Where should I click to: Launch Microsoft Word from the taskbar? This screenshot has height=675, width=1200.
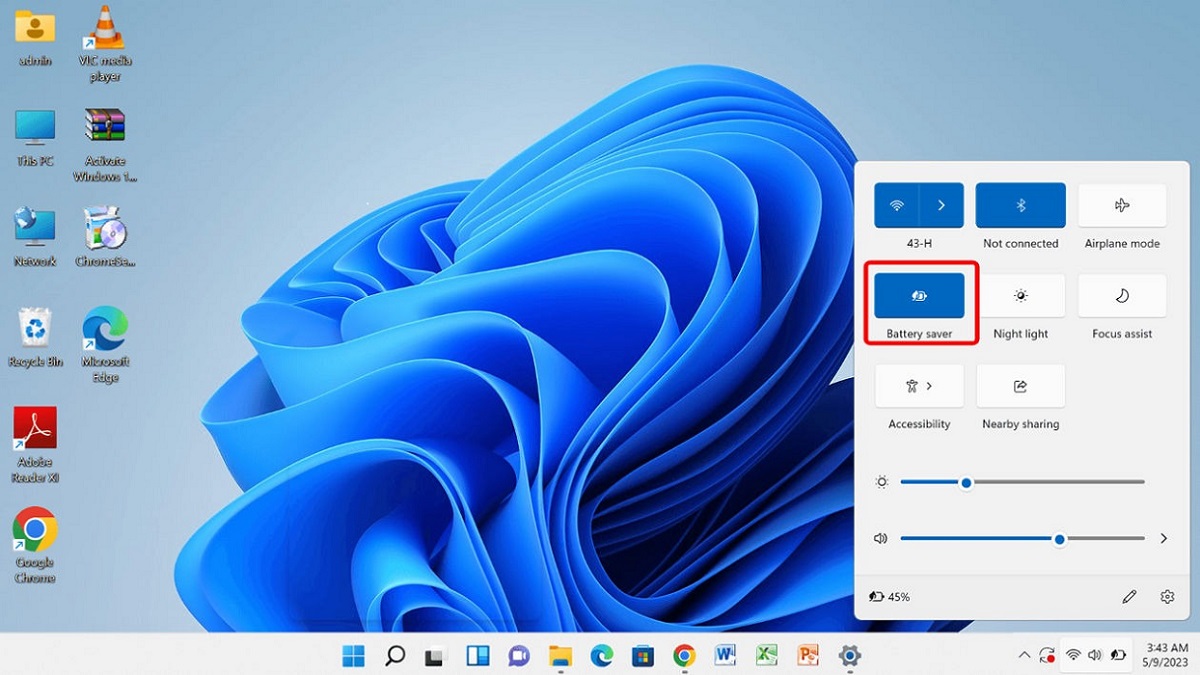point(724,655)
